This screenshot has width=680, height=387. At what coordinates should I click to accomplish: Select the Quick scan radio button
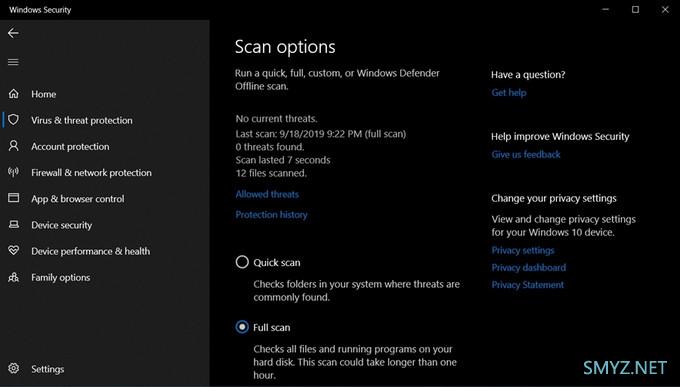(x=242, y=262)
